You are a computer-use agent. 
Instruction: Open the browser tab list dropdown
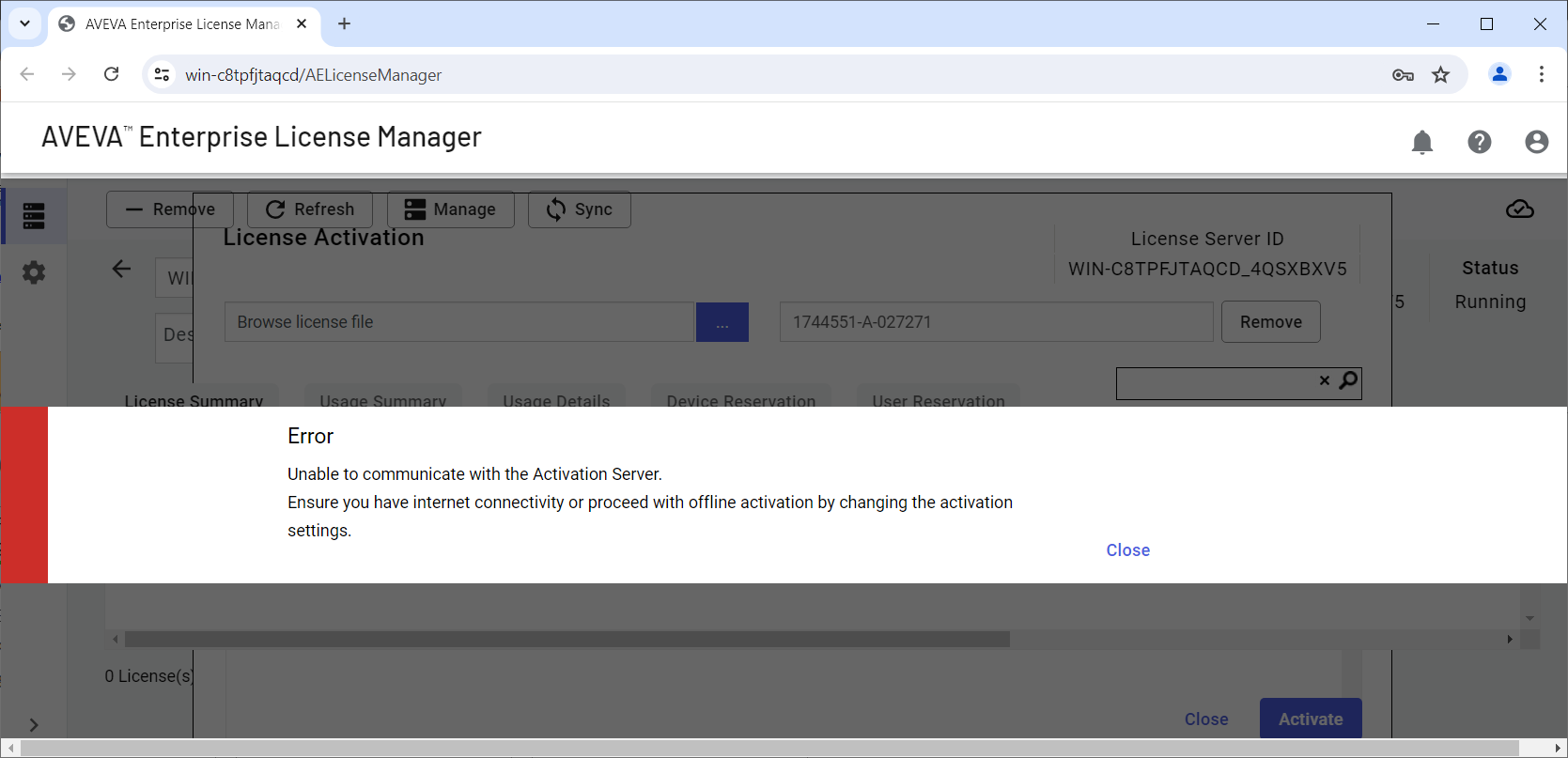(24, 23)
